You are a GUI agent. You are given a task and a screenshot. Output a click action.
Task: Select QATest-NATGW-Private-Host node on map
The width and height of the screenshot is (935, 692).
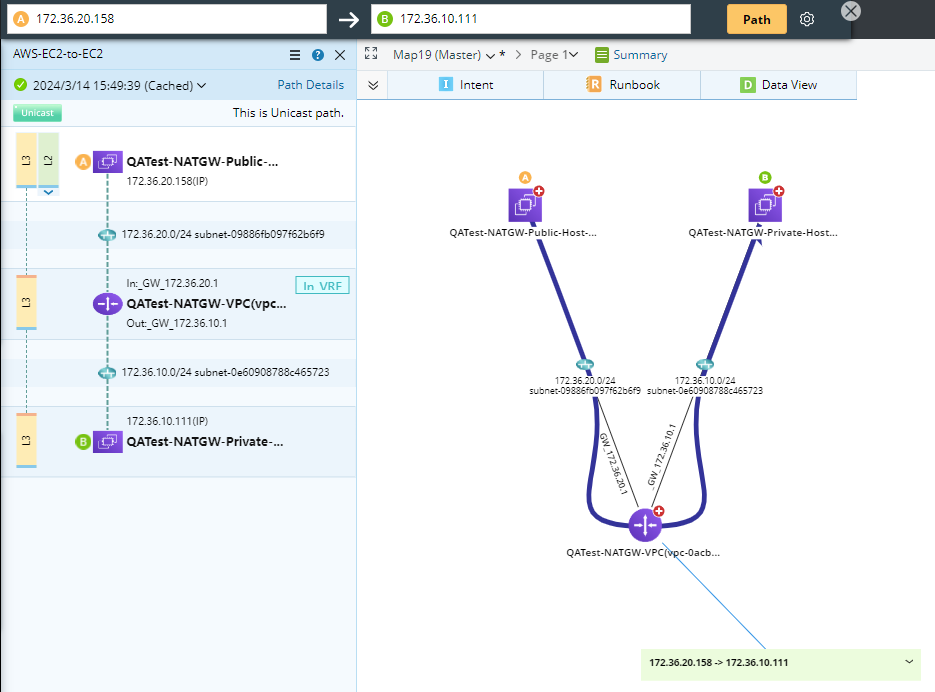pyautogui.click(x=765, y=206)
